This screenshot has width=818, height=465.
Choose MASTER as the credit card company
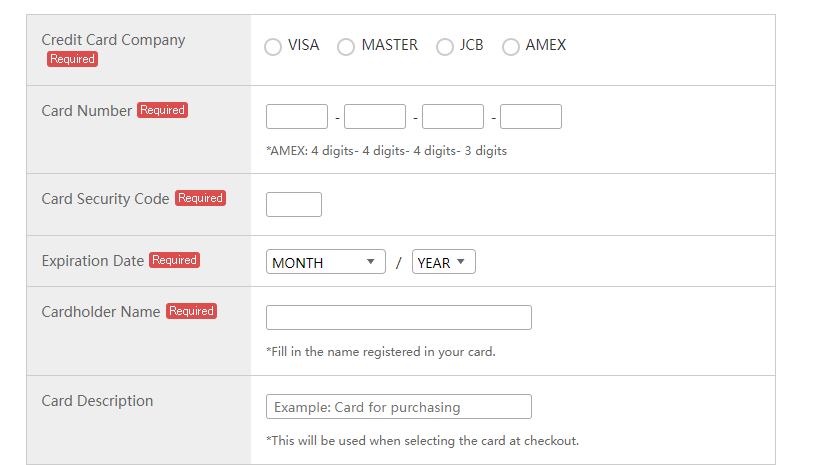click(346, 47)
